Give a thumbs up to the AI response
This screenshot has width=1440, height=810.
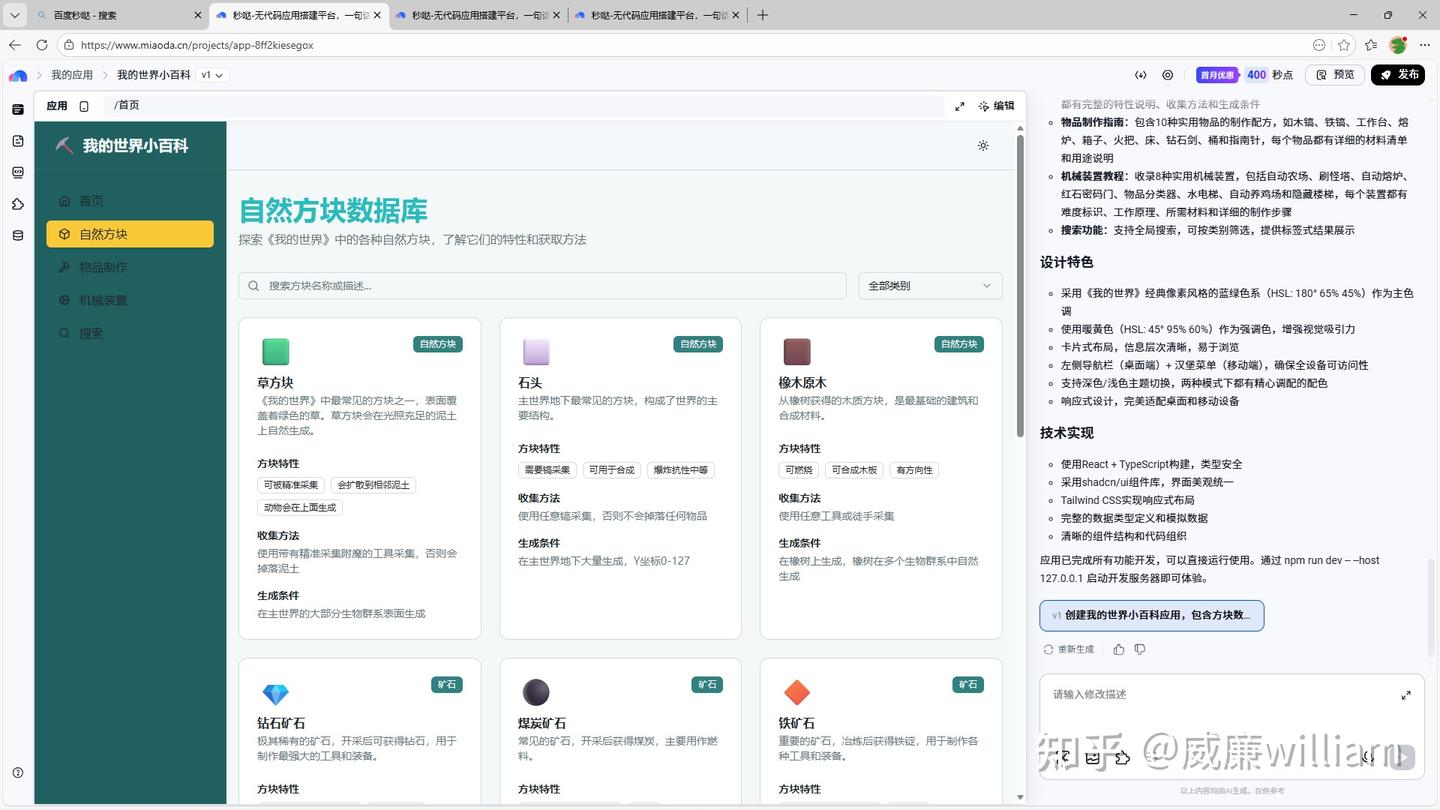coord(1118,649)
